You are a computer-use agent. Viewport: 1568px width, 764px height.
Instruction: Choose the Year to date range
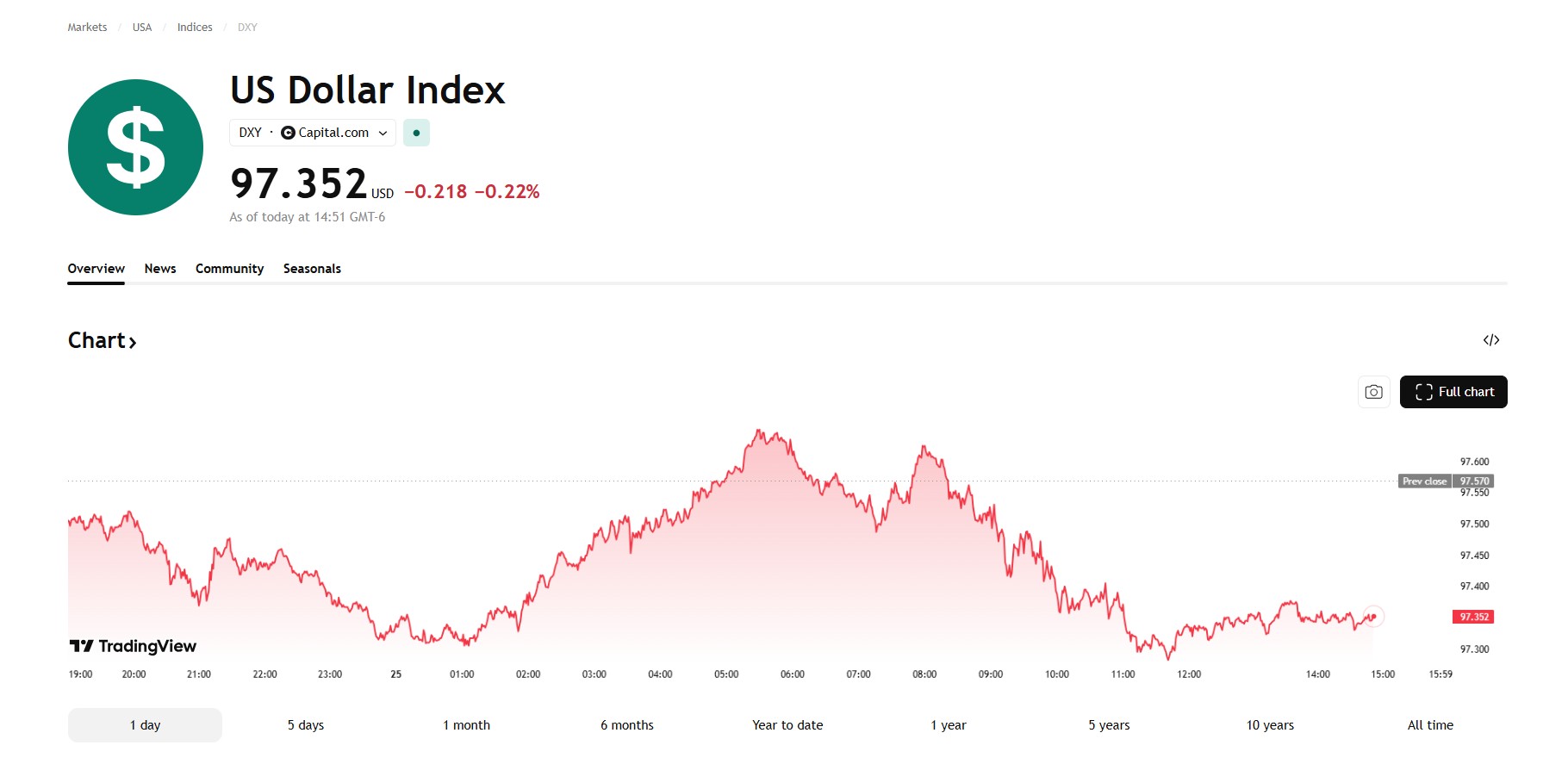[x=787, y=725]
